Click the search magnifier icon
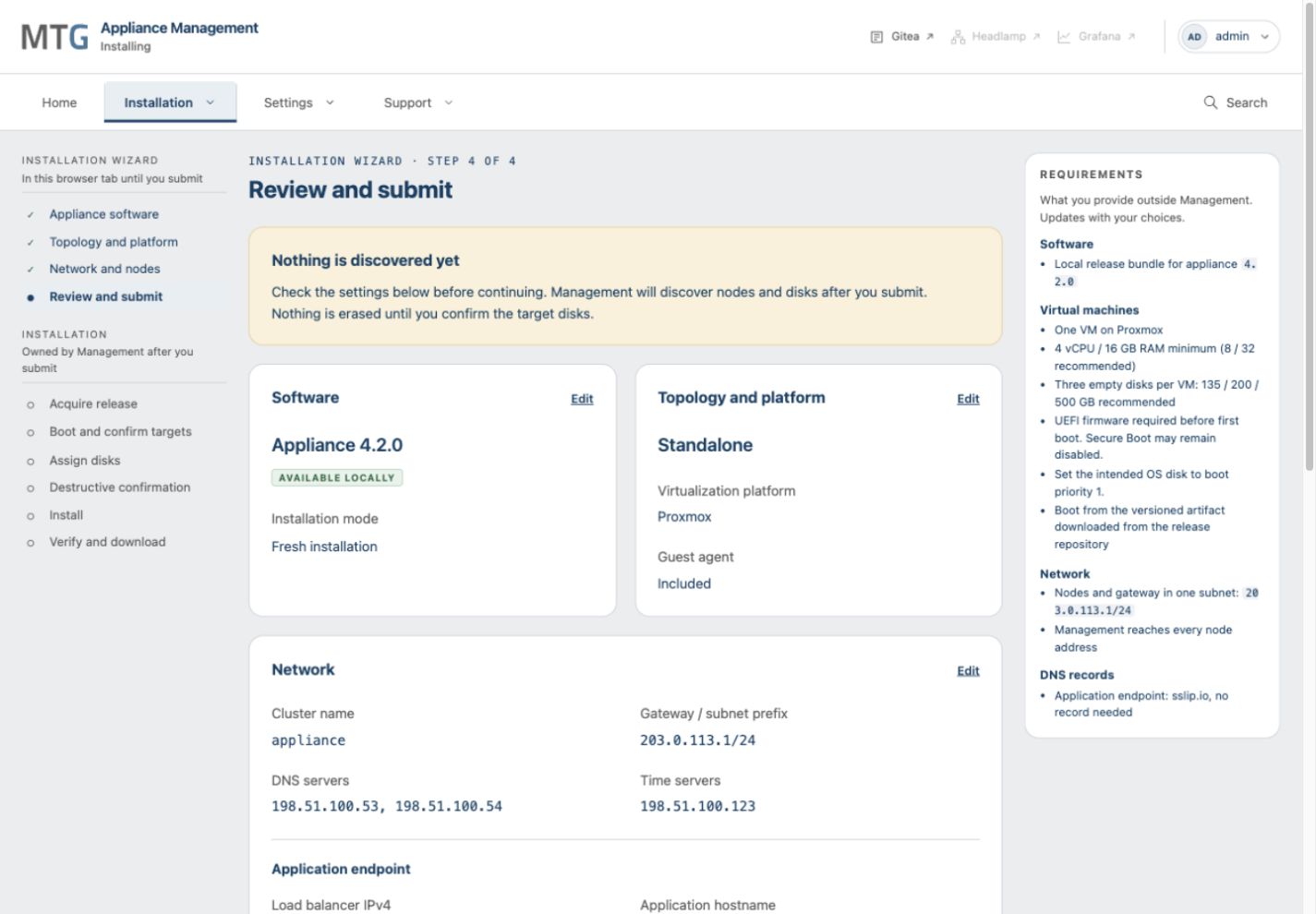 click(1210, 102)
